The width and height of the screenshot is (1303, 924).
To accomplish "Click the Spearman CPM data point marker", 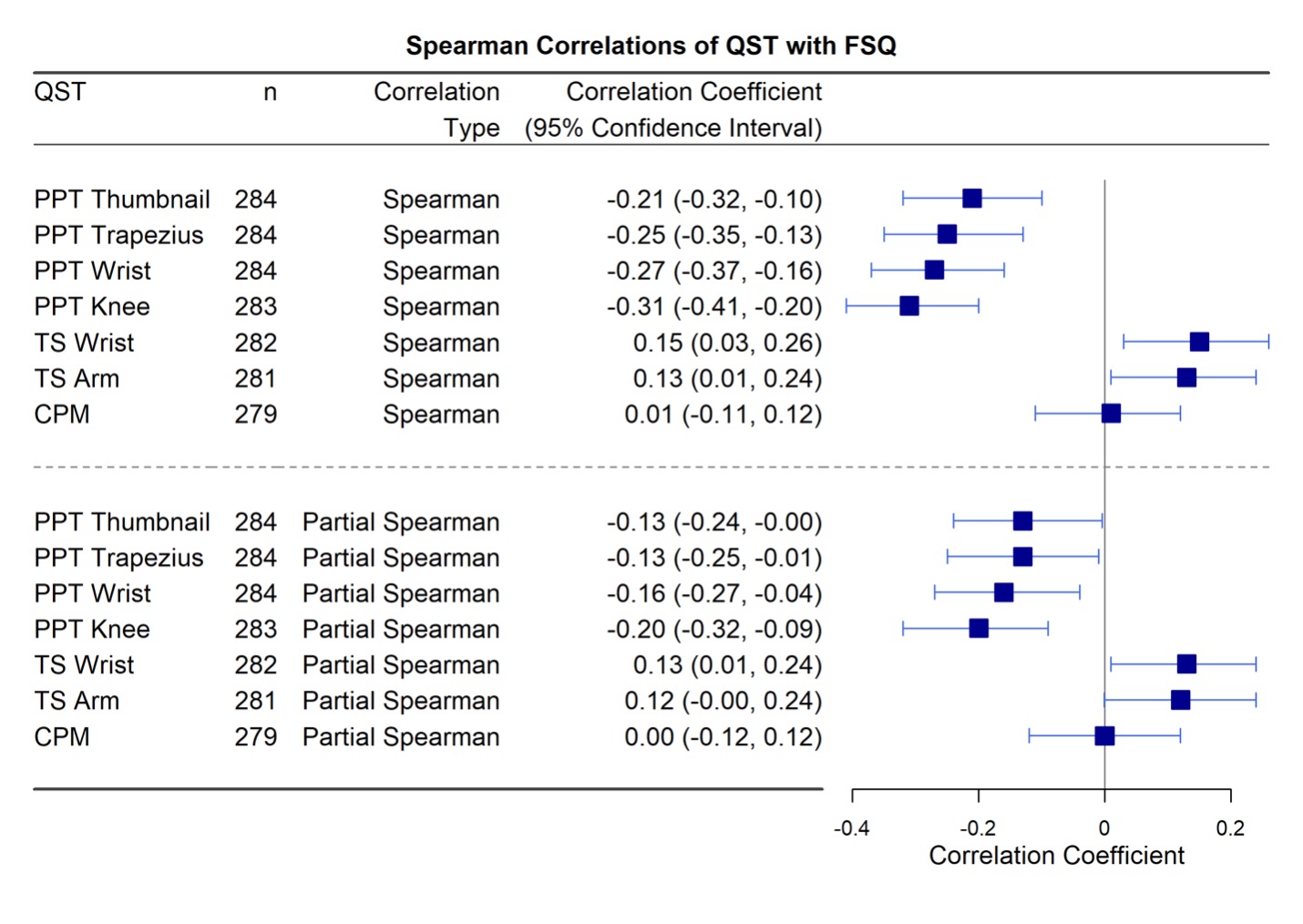I will click(x=1111, y=414).
